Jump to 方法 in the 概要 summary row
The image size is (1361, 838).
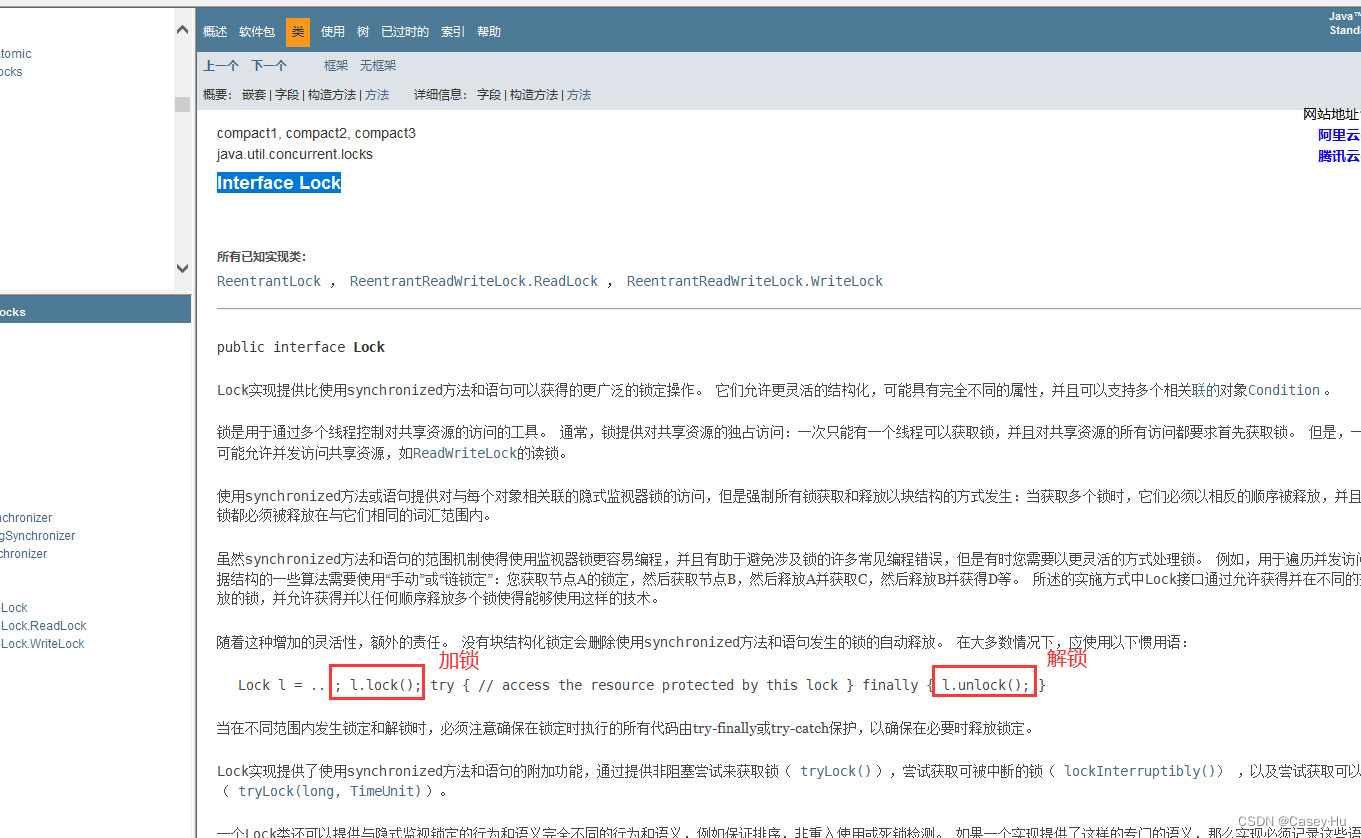pyautogui.click(x=377, y=95)
